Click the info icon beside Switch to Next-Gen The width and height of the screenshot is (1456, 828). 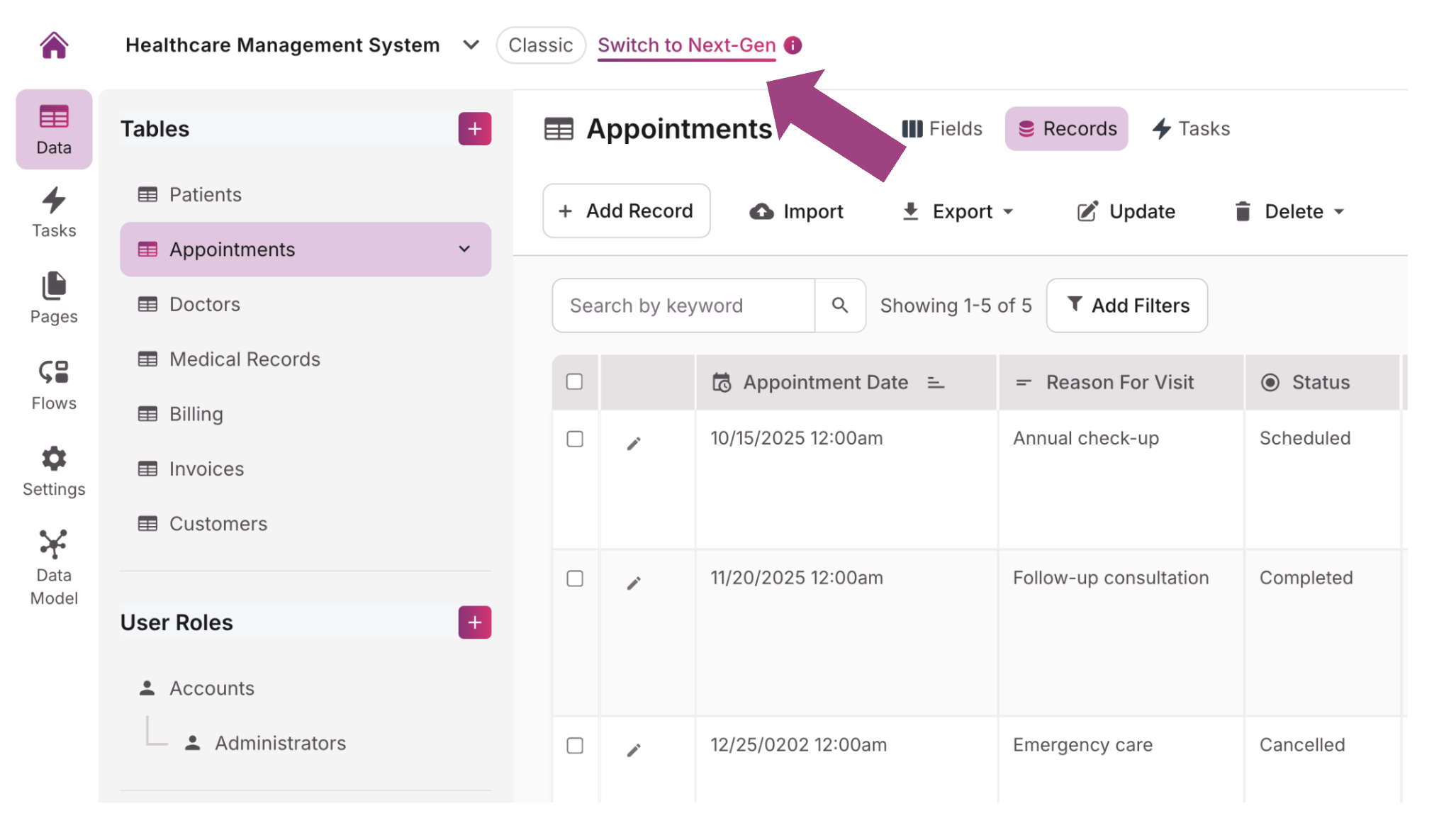pyautogui.click(x=793, y=45)
